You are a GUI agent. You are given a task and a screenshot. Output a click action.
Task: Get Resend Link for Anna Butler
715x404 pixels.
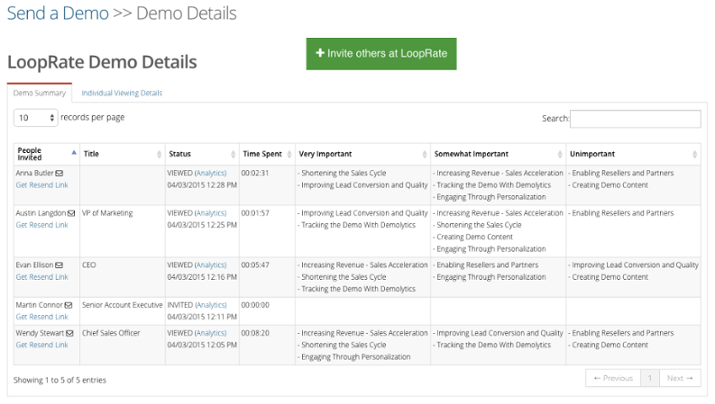pyautogui.click(x=42, y=185)
